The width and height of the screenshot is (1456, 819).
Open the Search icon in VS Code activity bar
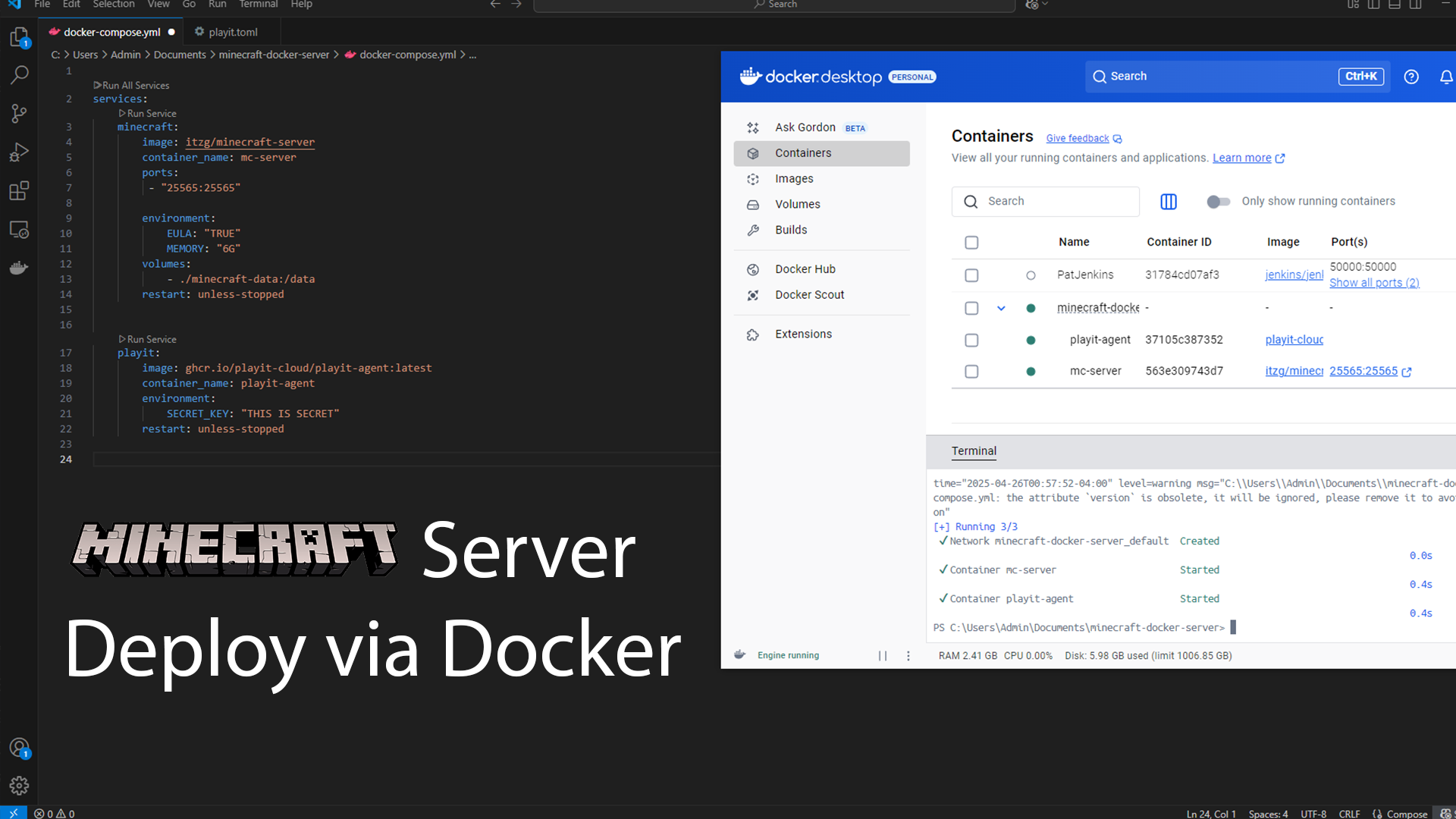coord(19,74)
